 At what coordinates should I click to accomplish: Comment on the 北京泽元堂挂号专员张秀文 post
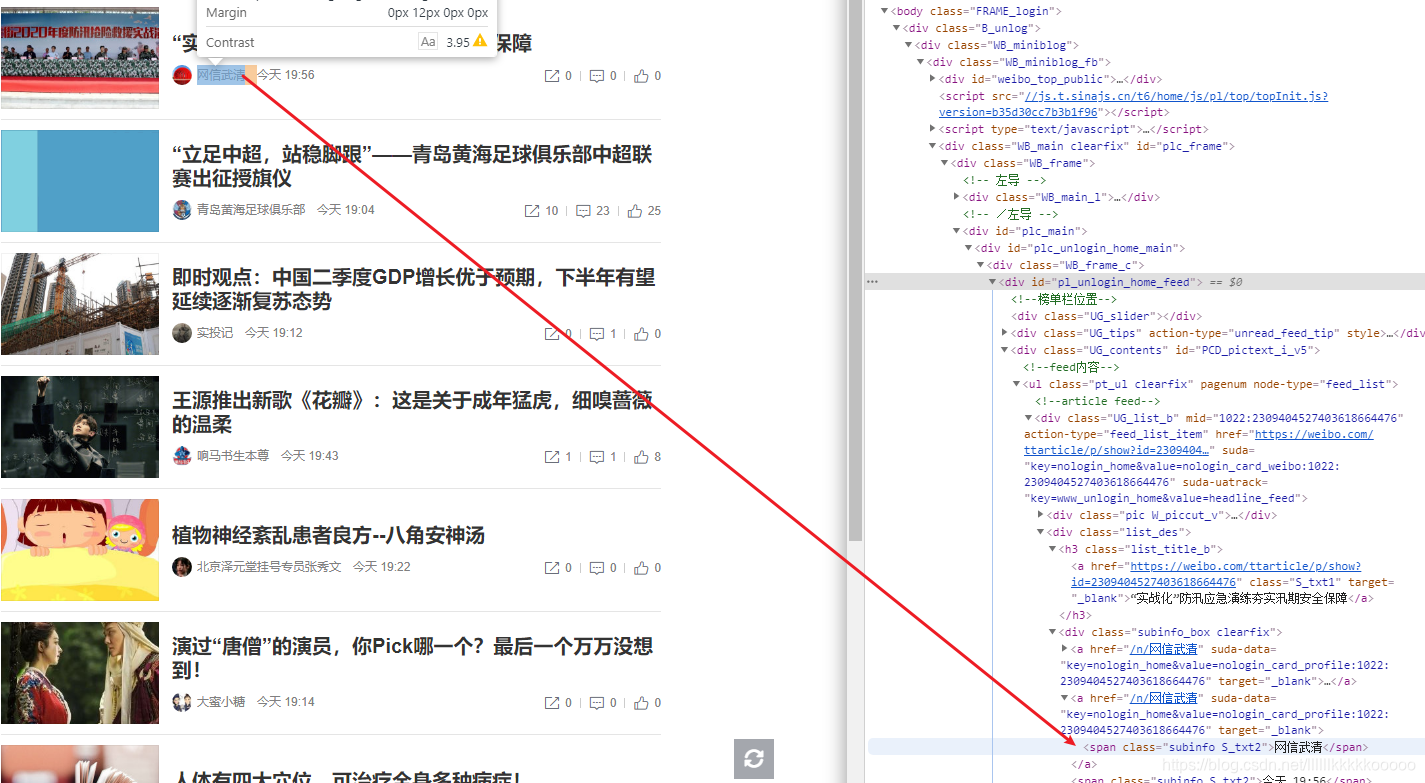[597, 568]
